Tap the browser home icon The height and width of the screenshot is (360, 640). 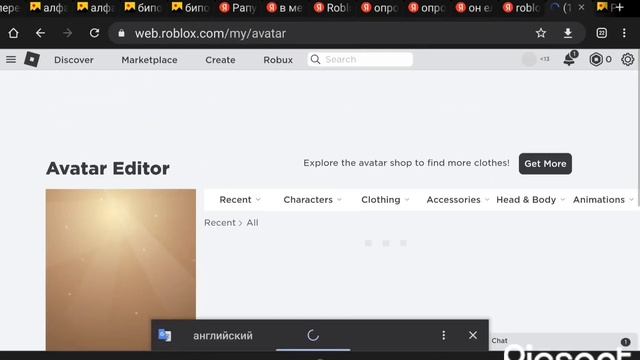(x=13, y=33)
